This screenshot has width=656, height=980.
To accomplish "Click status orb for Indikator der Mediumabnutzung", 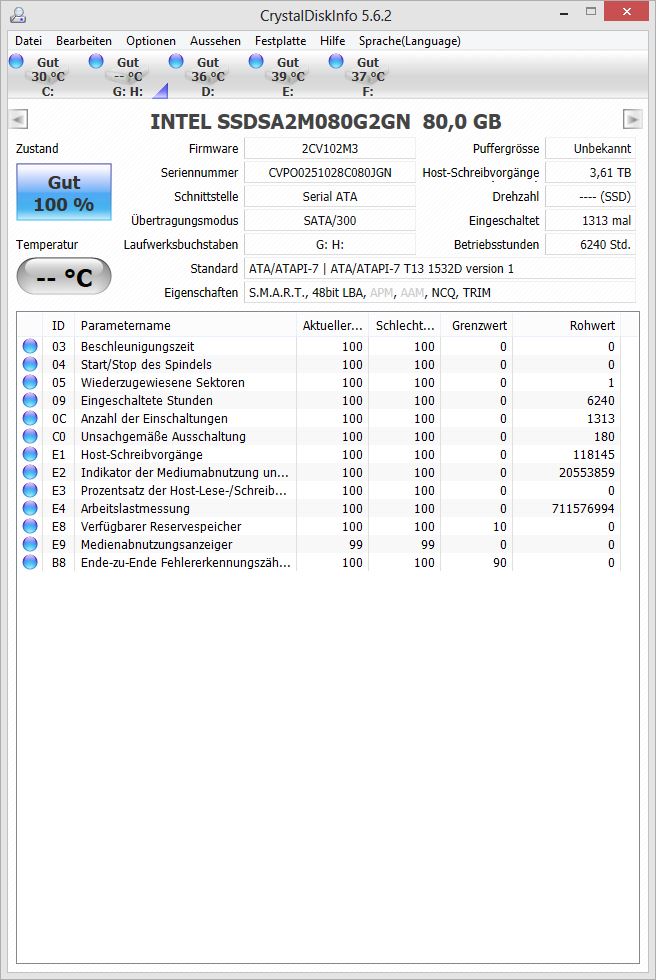I will 30,472.
